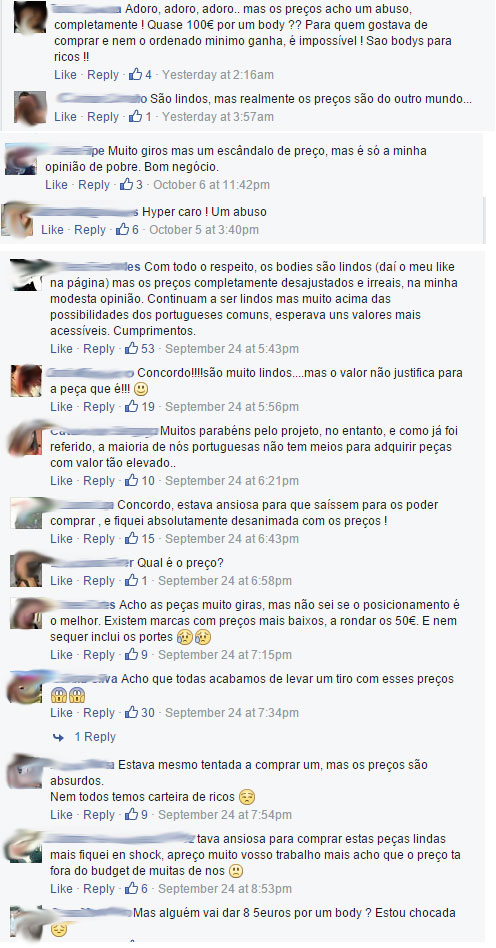Click thumbs-up count on 'Hyper caro' comment

[x=135, y=230]
